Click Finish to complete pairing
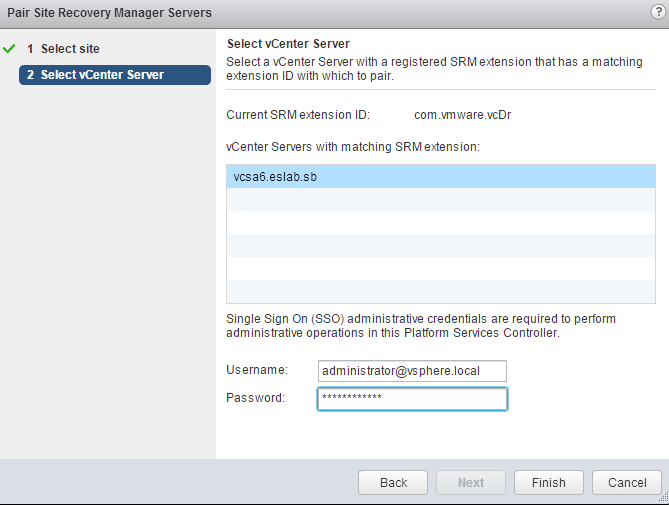Screen dimensions: 669x505 [x=548, y=482]
